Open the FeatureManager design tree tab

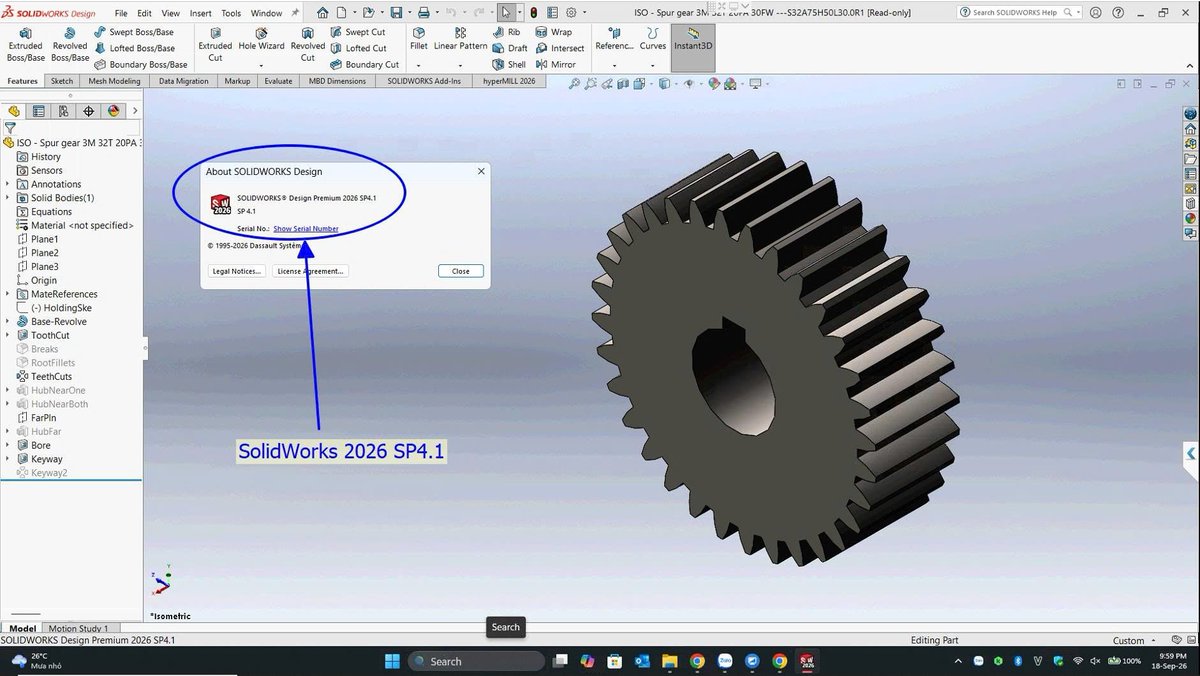(x=14, y=111)
